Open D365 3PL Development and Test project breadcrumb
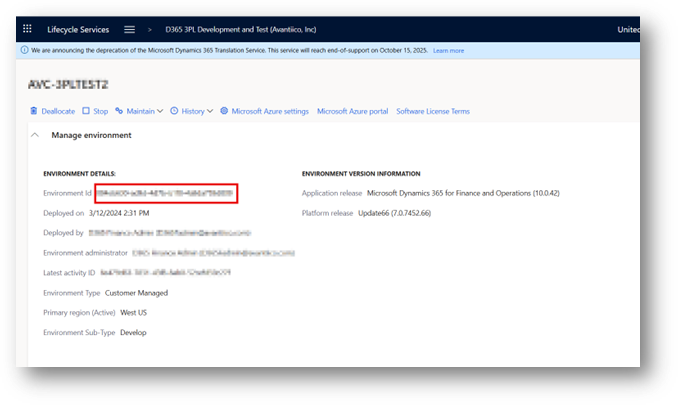This screenshot has height=406, width=678. point(240,29)
